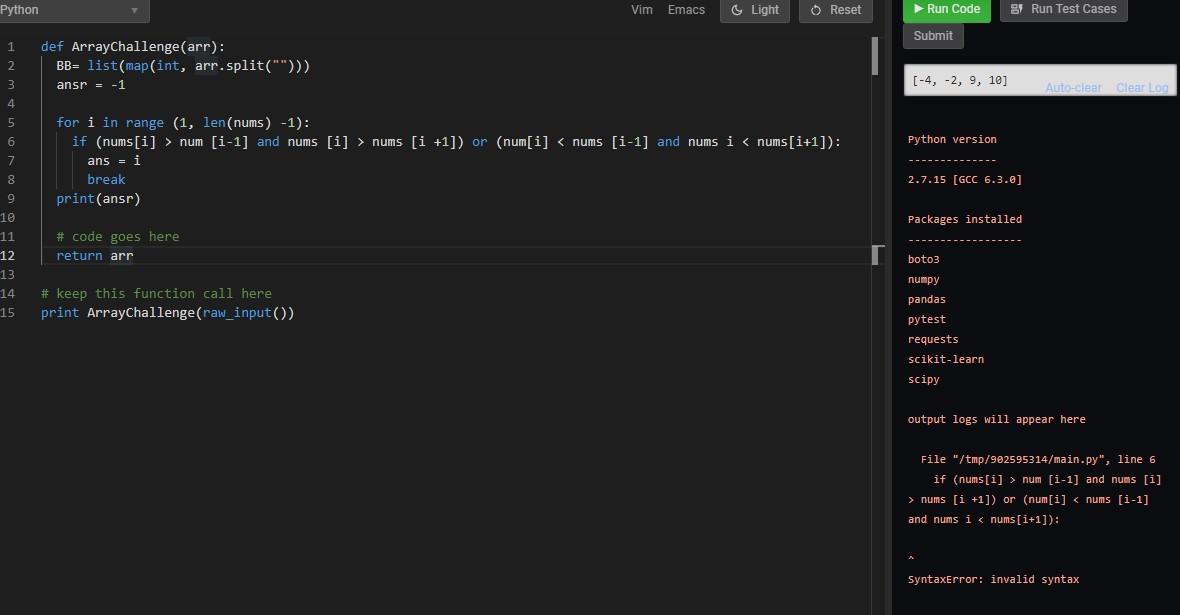This screenshot has width=1180, height=615.
Task: Reset the code editor contents
Action: tap(835, 10)
